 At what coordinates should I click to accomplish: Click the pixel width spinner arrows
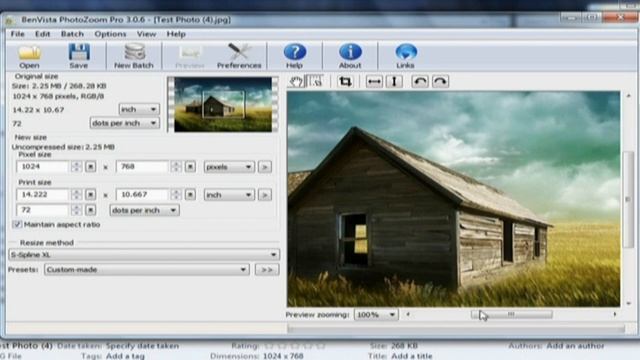point(76,167)
